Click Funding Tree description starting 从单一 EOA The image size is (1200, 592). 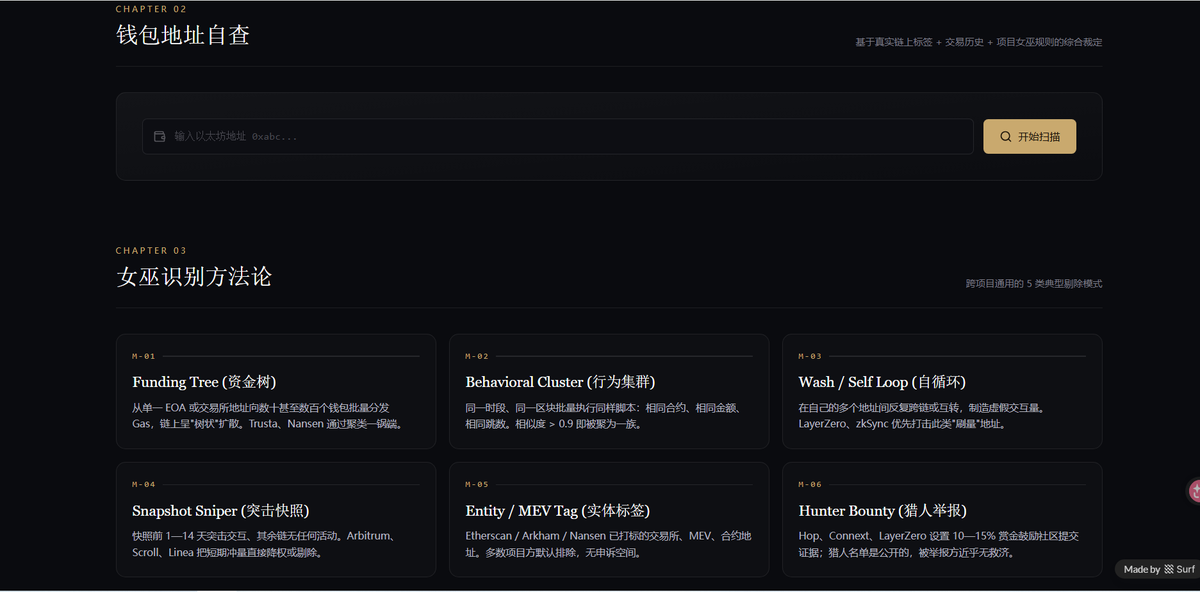click(x=268, y=416)
